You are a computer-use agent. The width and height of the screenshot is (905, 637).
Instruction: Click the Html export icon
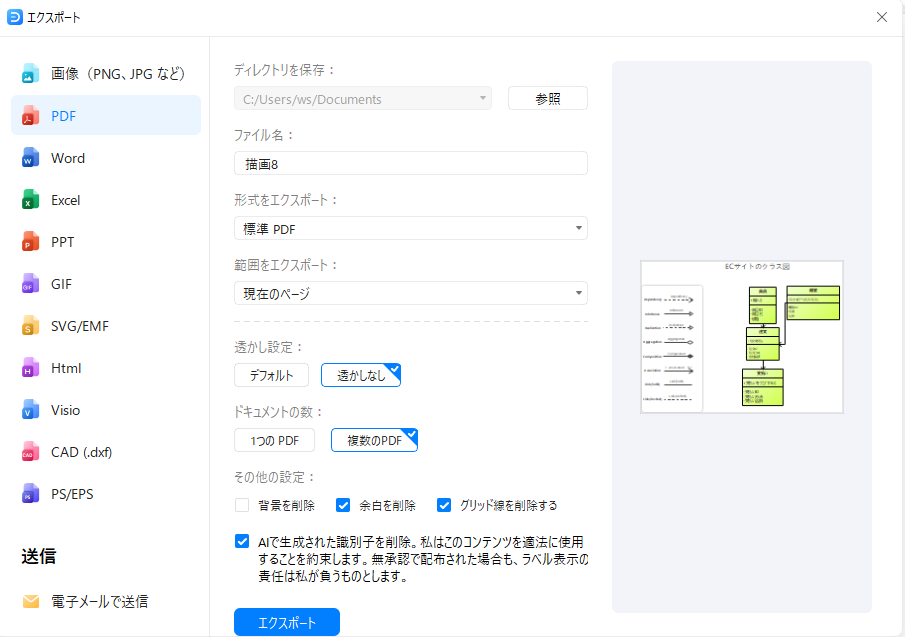tap(29, 367)
